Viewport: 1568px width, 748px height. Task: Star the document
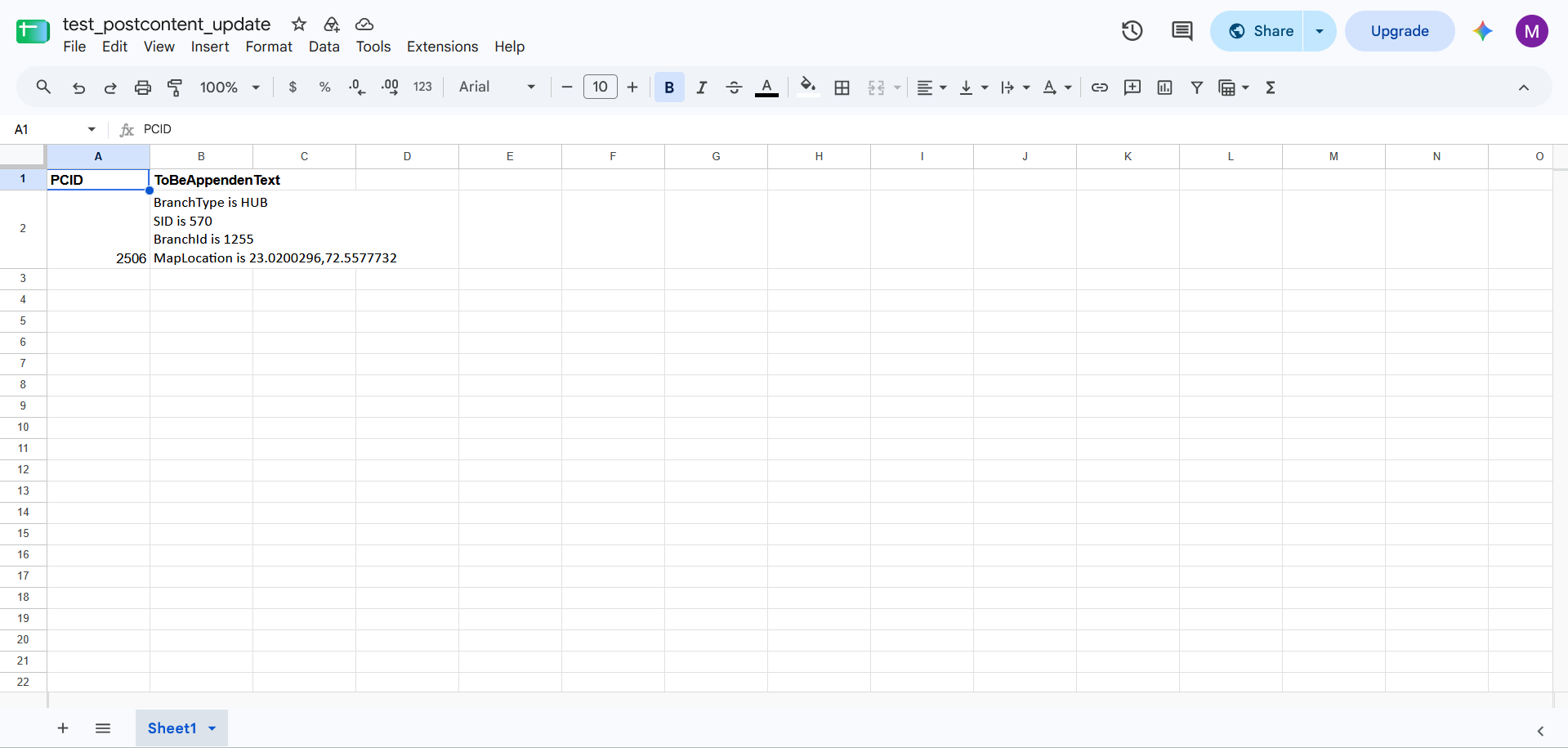click(299, 25)
